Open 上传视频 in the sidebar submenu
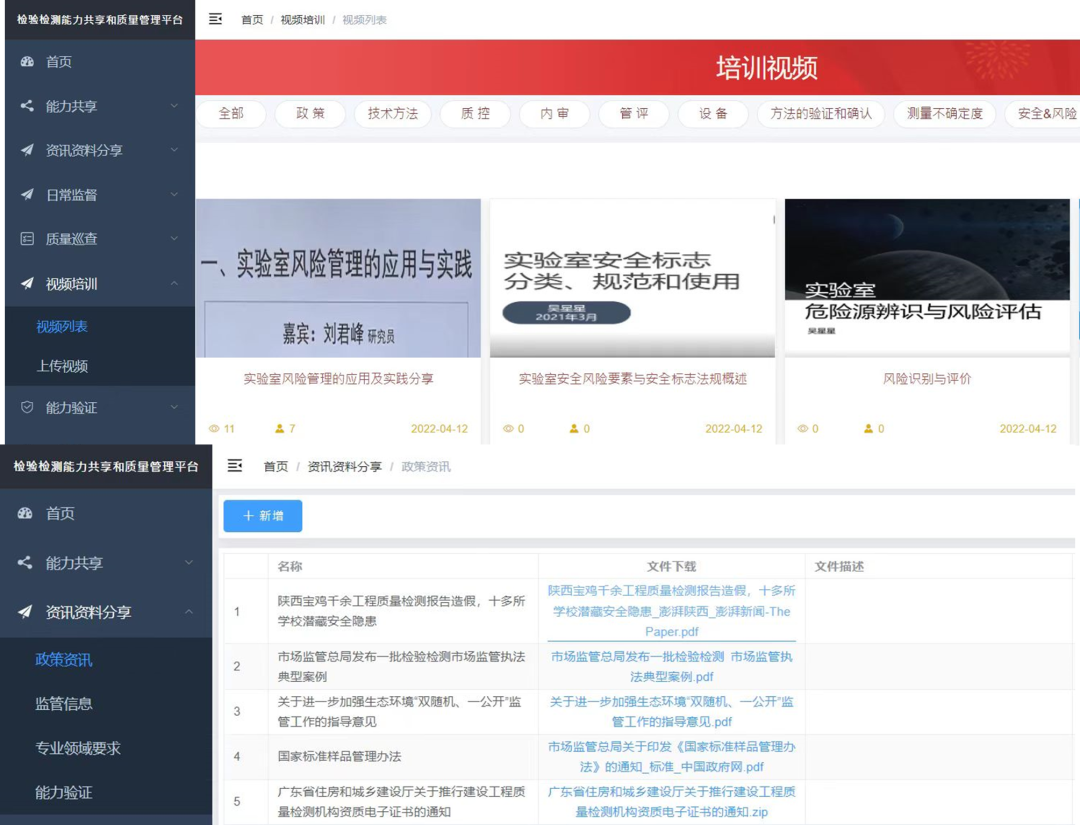 (x=62, y=366)
